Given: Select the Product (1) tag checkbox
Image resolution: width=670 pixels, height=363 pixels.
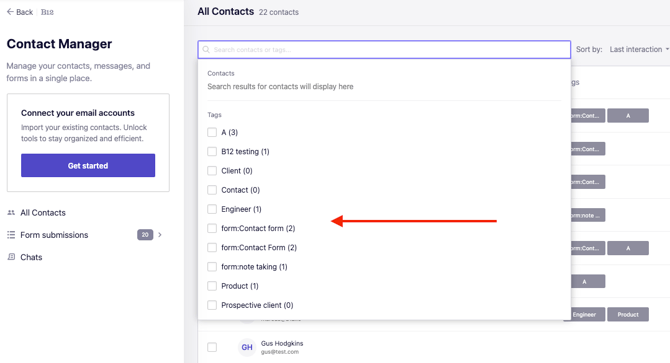Looking at the screenshot, I should click(x=212, y=286).
